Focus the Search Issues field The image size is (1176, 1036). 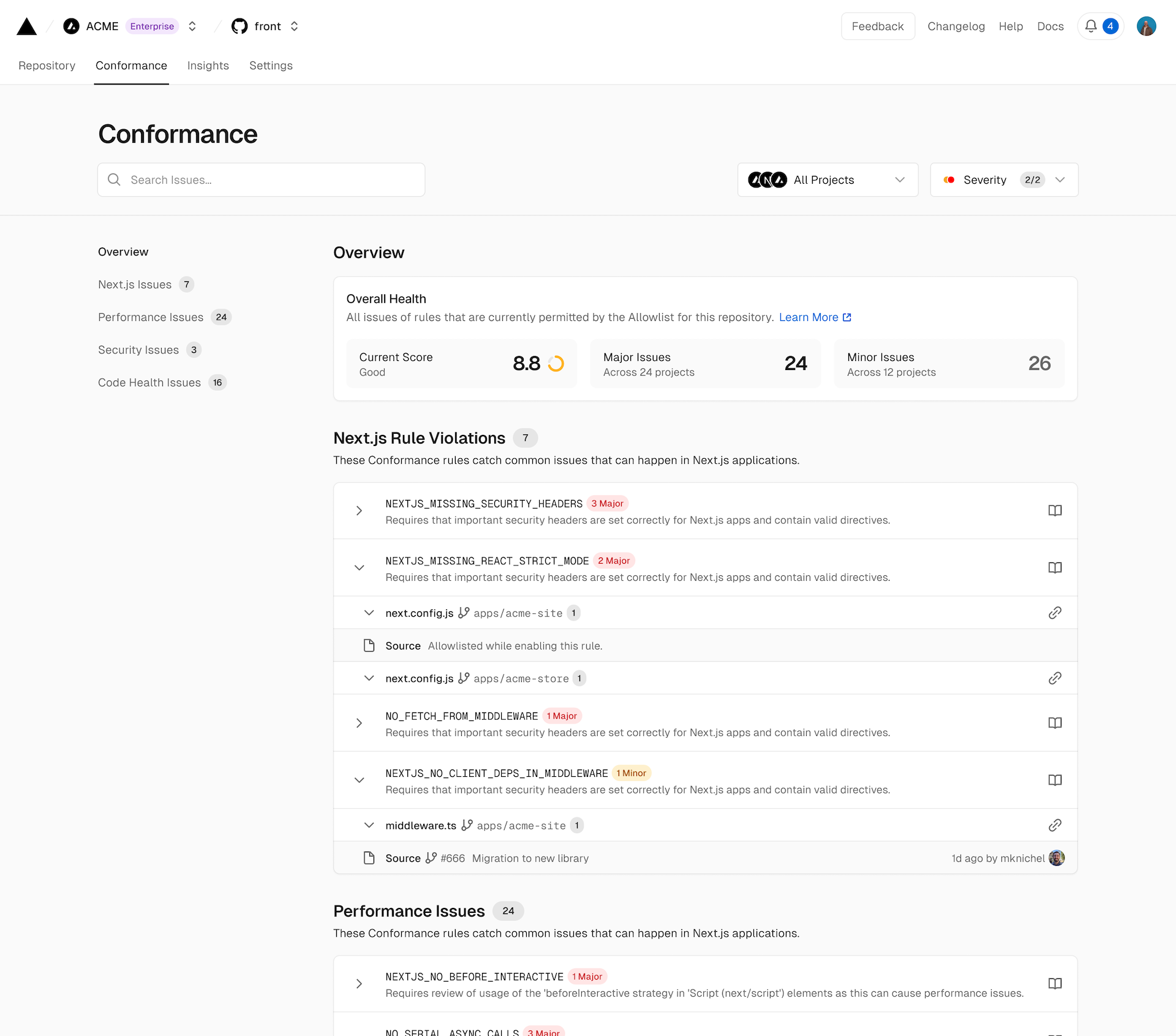pos(261,180)
